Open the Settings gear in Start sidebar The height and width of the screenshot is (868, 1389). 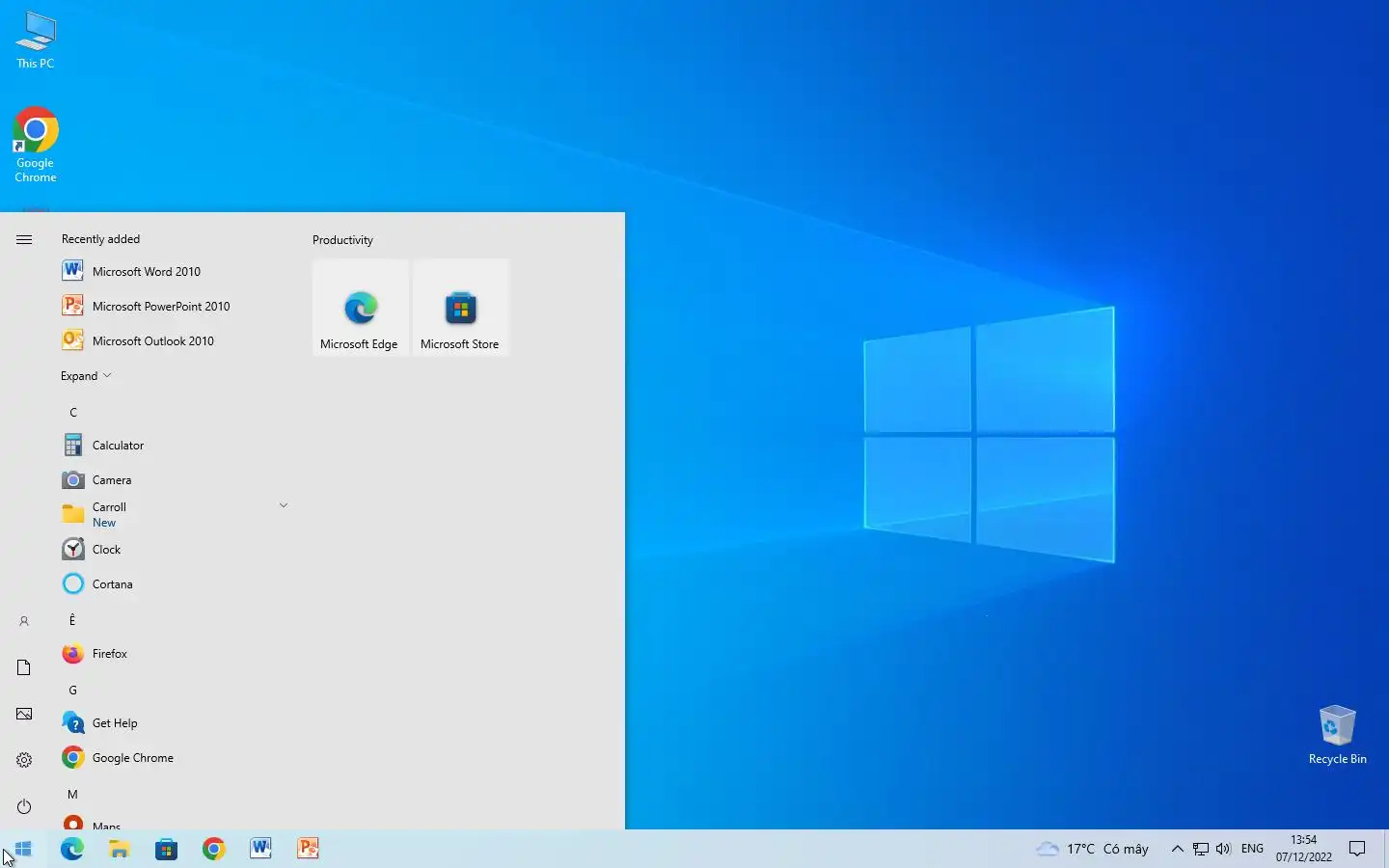coord(24,760)
